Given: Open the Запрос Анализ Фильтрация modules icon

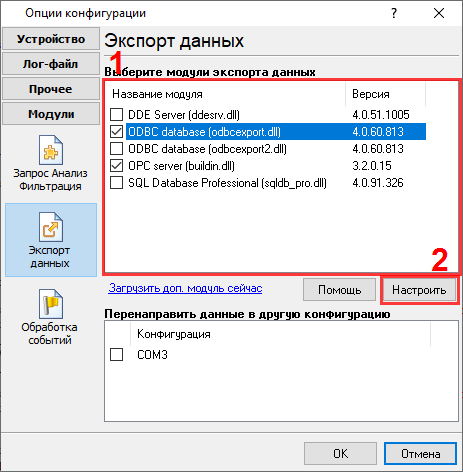Looking at the screenshot, I should click(x=51, y=150).
